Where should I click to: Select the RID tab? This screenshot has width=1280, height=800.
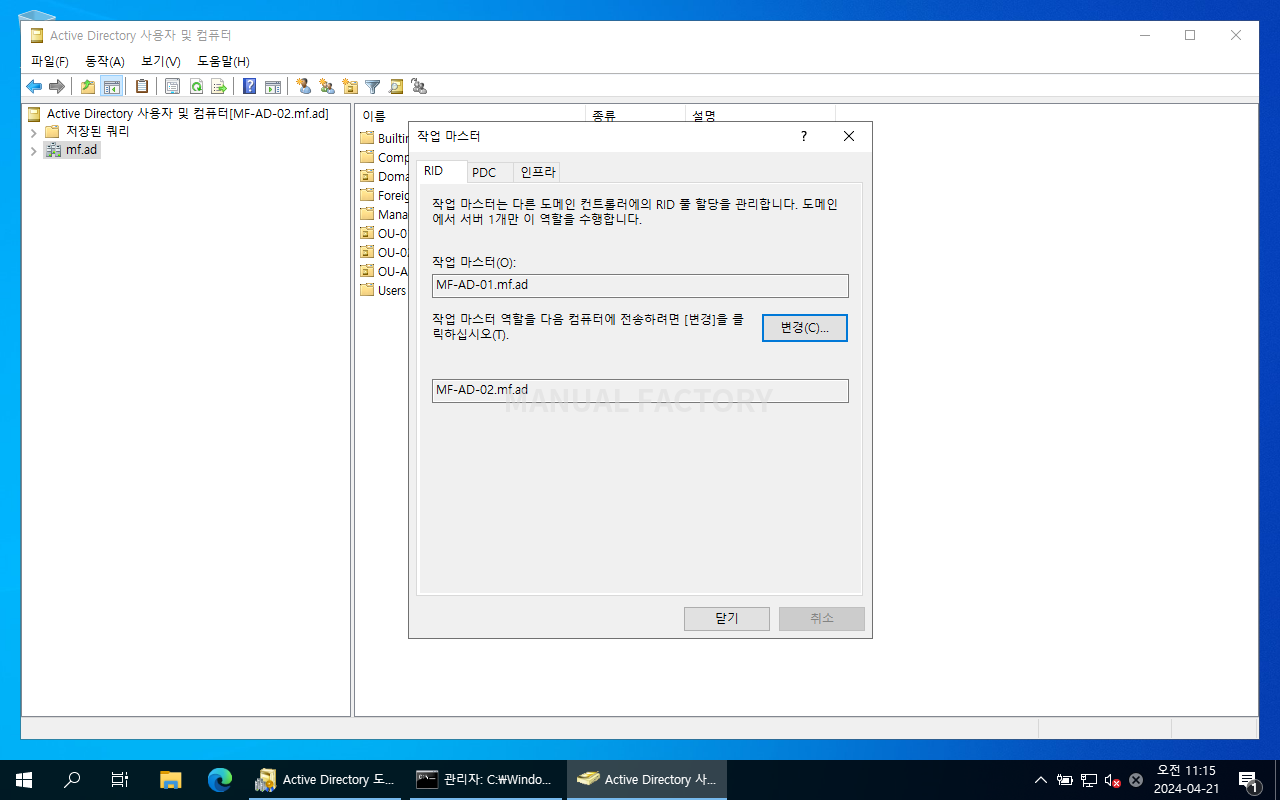441,171
